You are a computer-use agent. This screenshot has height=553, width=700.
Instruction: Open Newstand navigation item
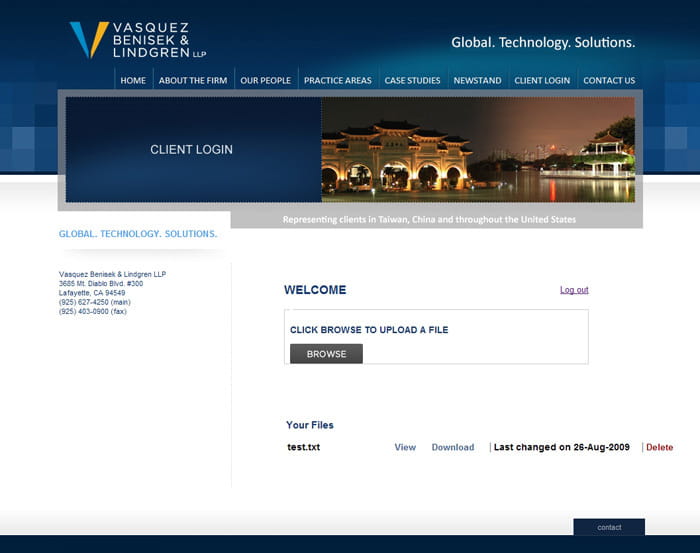pyautogui.click(x=477, y=80)
